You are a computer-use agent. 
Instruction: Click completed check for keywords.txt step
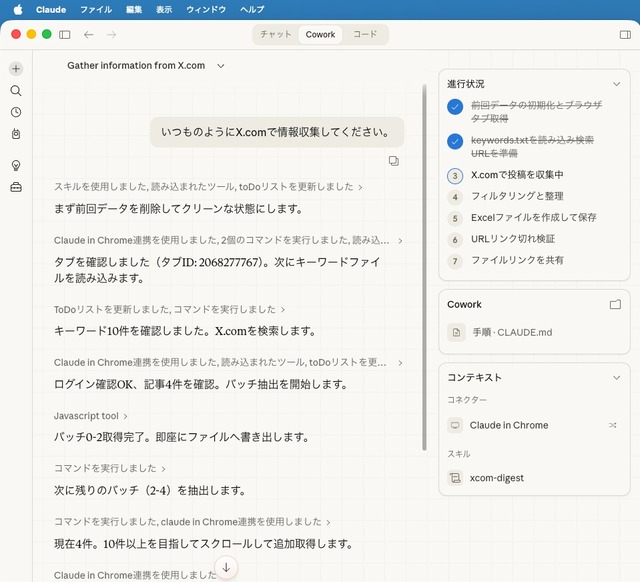[455, 142]
